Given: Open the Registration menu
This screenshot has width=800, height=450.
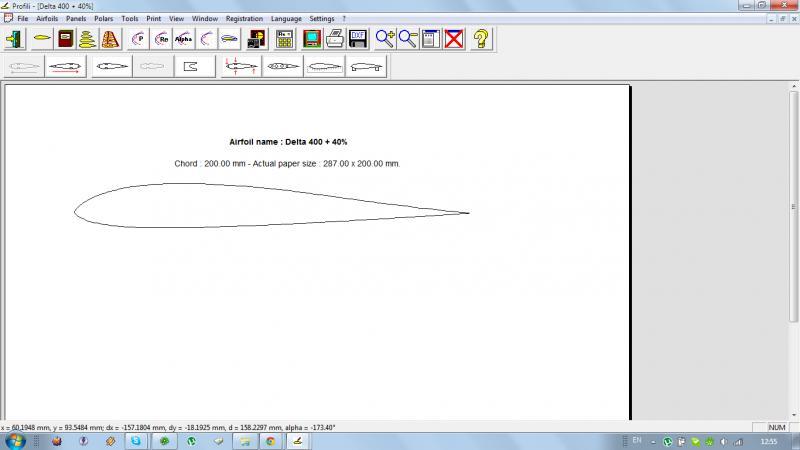Looking at the screenshot, I should (x=244, y=19).
